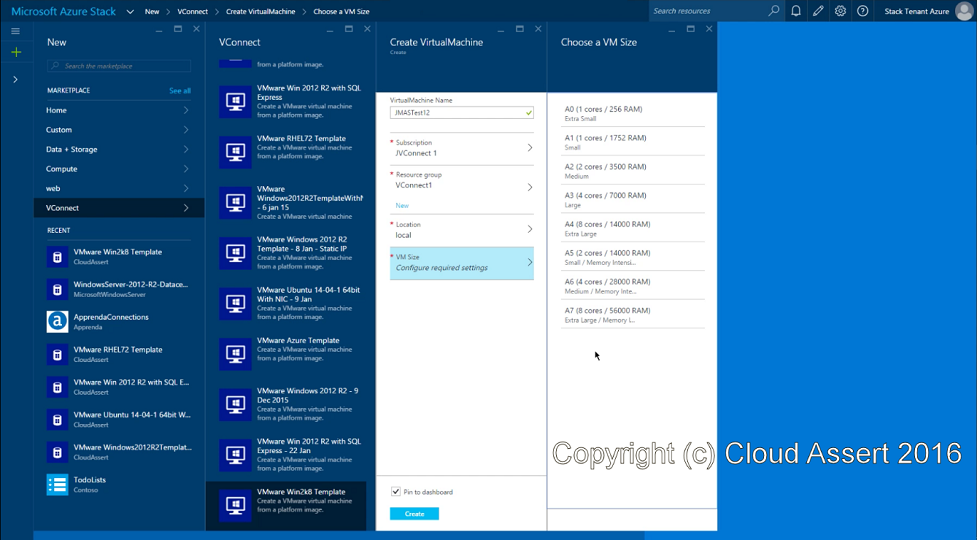Screen dimensions: 977x540
Task: Choose A3 Large VM size
Action: coord(633,199)
